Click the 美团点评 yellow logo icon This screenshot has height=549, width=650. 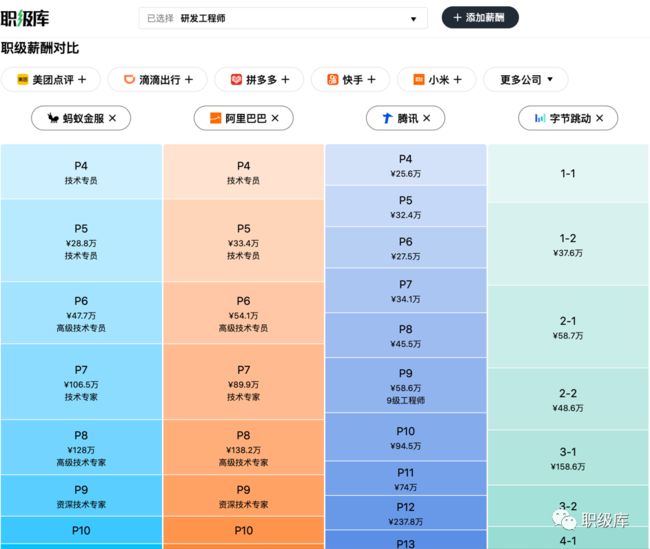22,79
